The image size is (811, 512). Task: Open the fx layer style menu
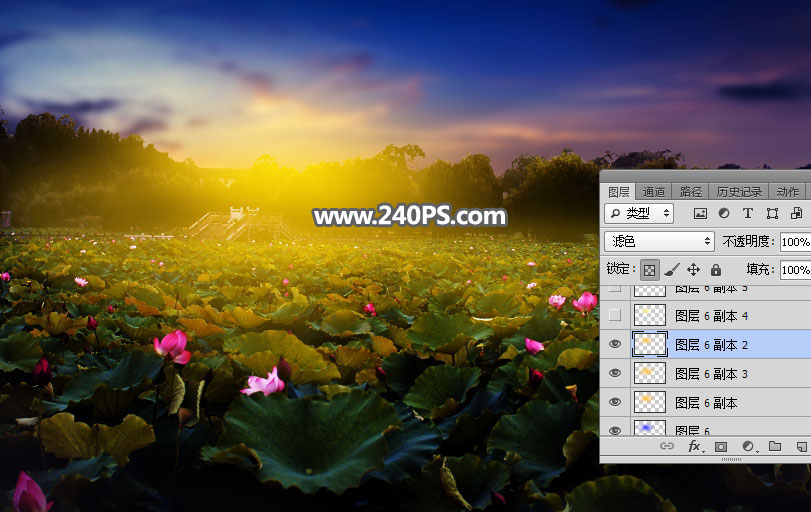[x=695, y=446]
